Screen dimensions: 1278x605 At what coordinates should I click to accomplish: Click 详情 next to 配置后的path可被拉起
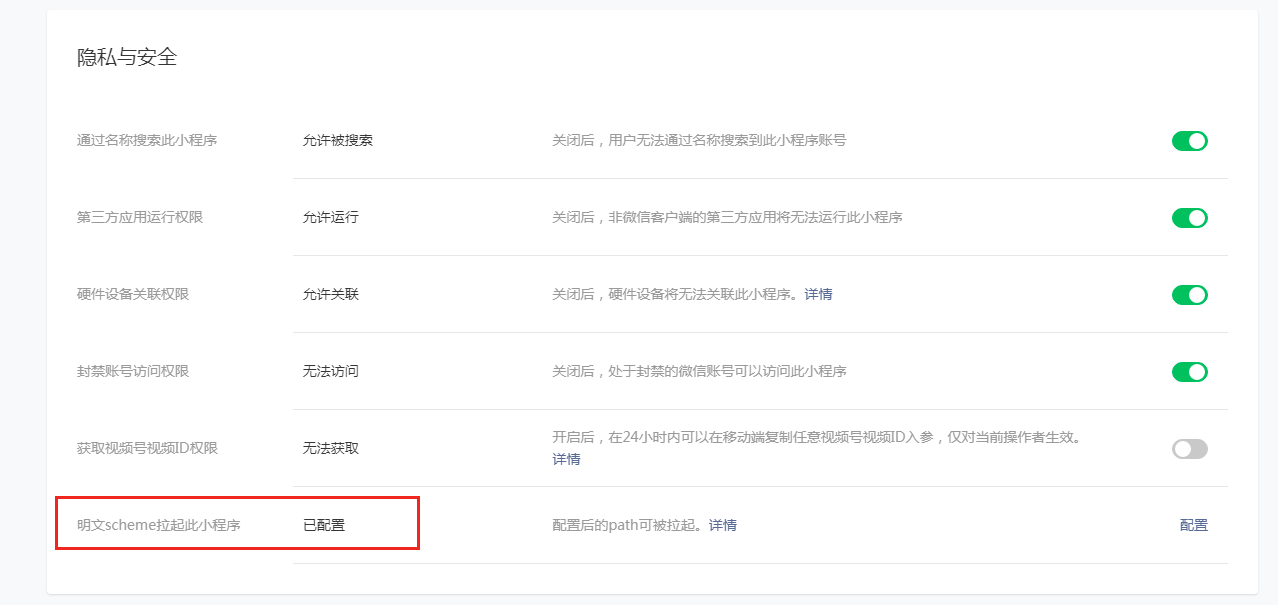[x=722, y=525]
